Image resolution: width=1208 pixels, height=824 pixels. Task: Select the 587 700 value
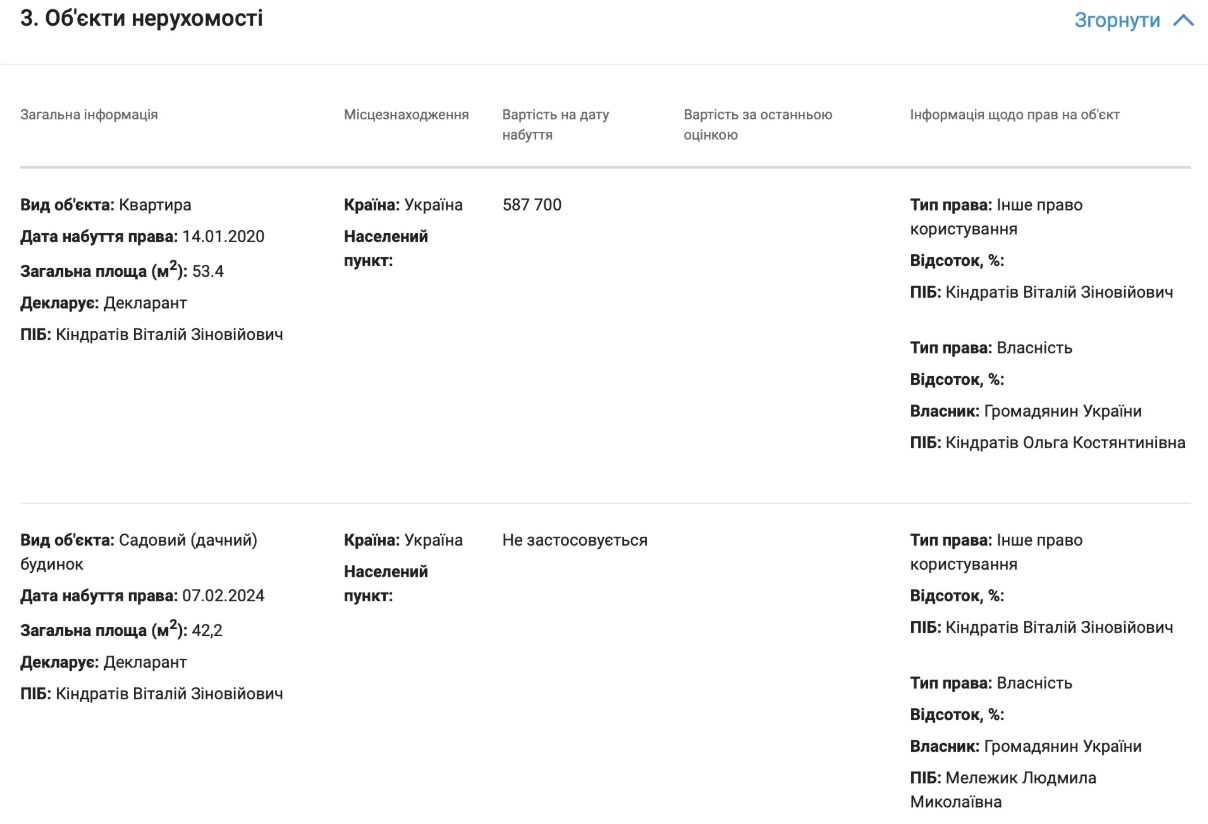[x=531, y=205]
